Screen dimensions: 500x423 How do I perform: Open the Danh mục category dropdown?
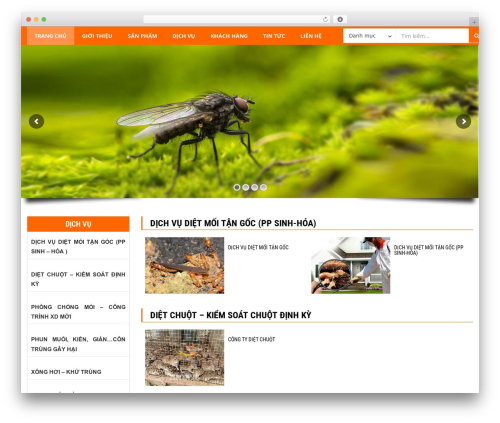369,36
